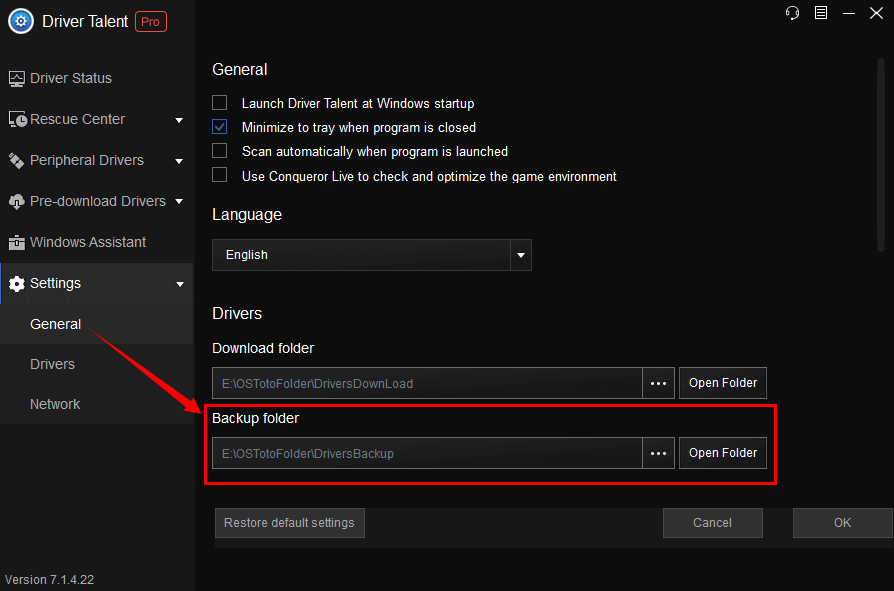The height and width of the screenshot is (591, 894).
Task: Expand the Peripheral Drivers submenu arrow
Action: click(x=179, y=161)
